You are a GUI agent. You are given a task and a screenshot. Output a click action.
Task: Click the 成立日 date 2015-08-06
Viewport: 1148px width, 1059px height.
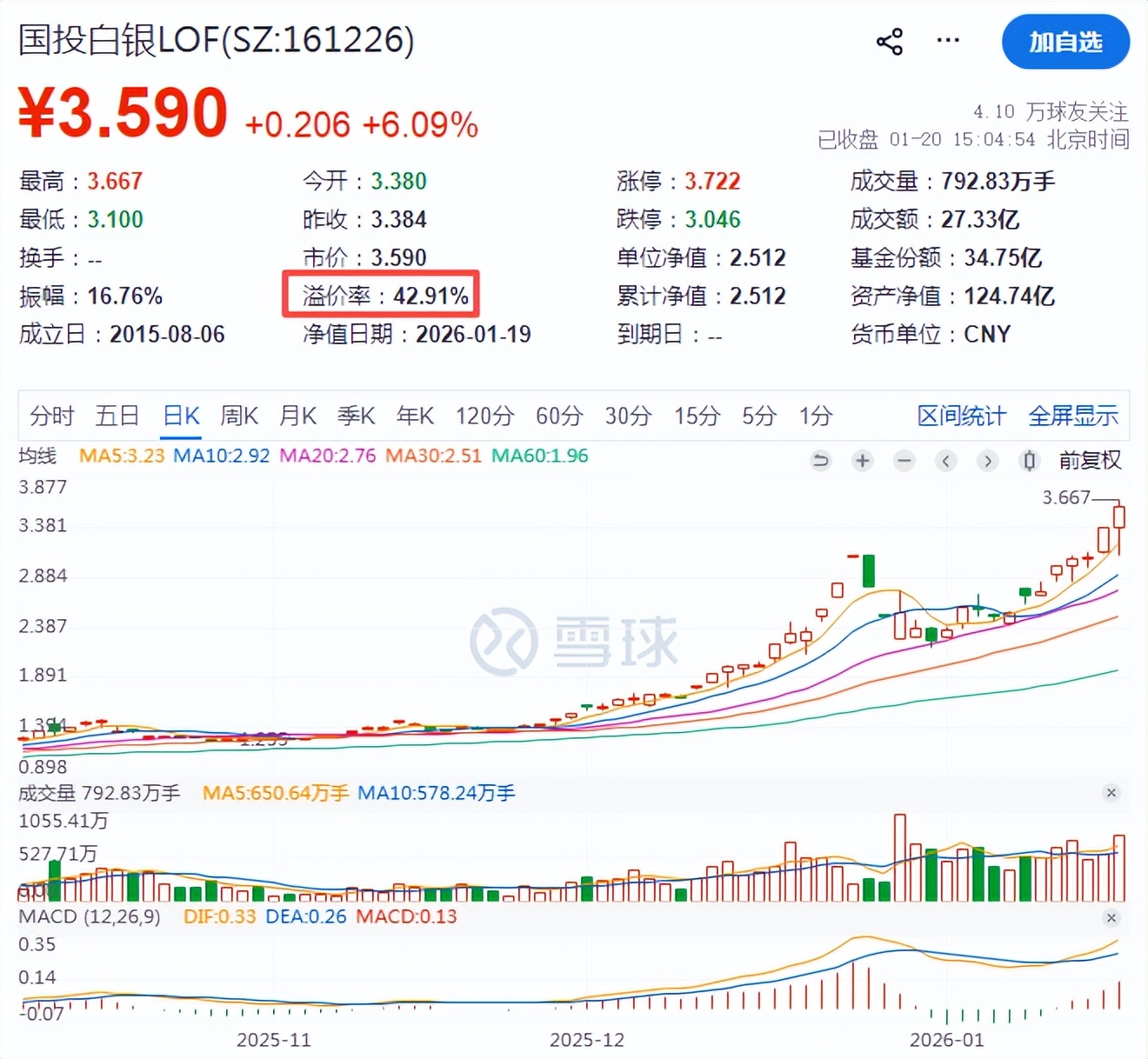click(167, 335)
